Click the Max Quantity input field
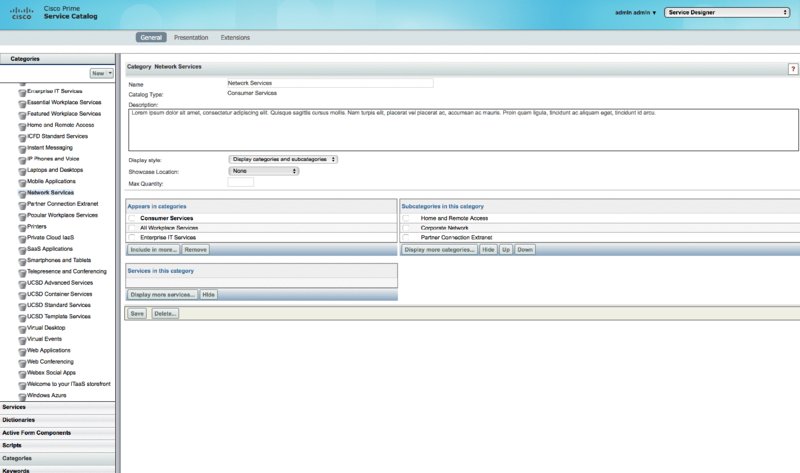Image resolution: width=800 pixels, height=473 pixels. [240, 183]
